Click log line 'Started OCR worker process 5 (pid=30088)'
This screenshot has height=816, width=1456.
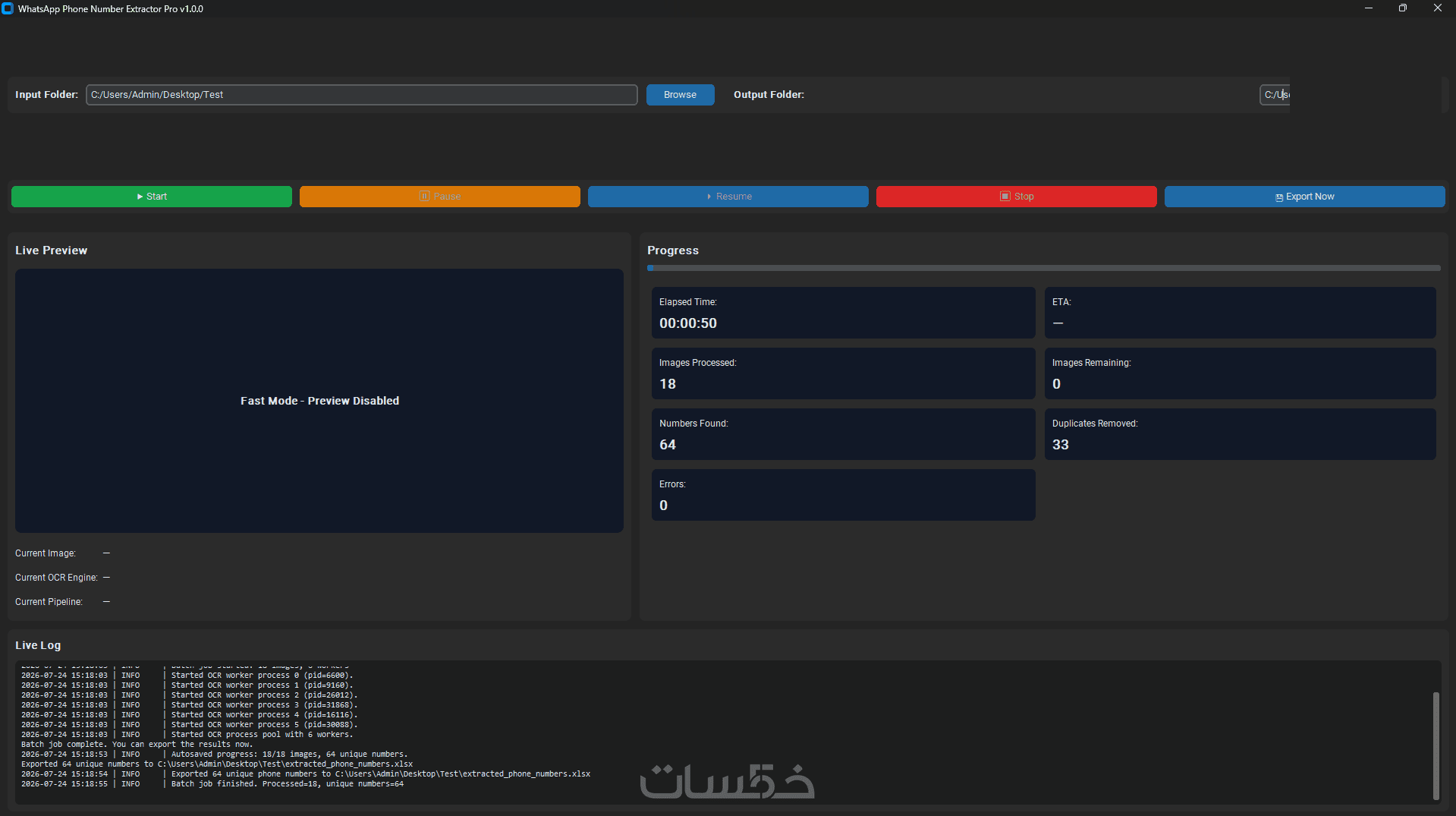pos(190,725)
